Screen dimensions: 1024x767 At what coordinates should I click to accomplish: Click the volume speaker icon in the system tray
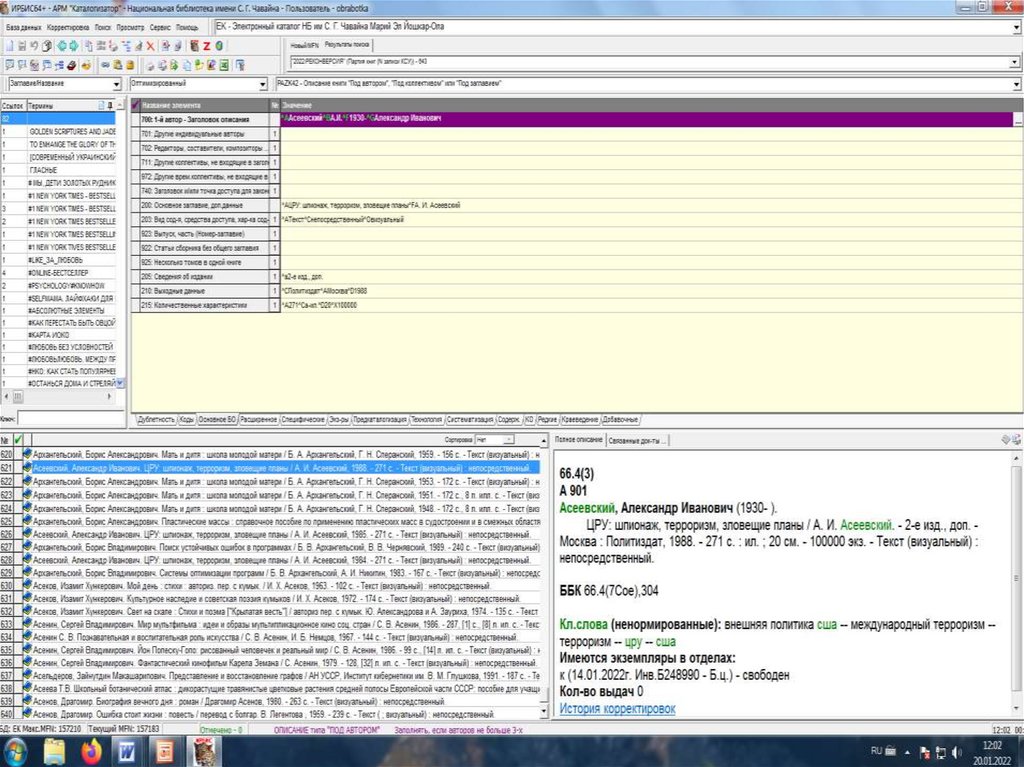(957, 751)
